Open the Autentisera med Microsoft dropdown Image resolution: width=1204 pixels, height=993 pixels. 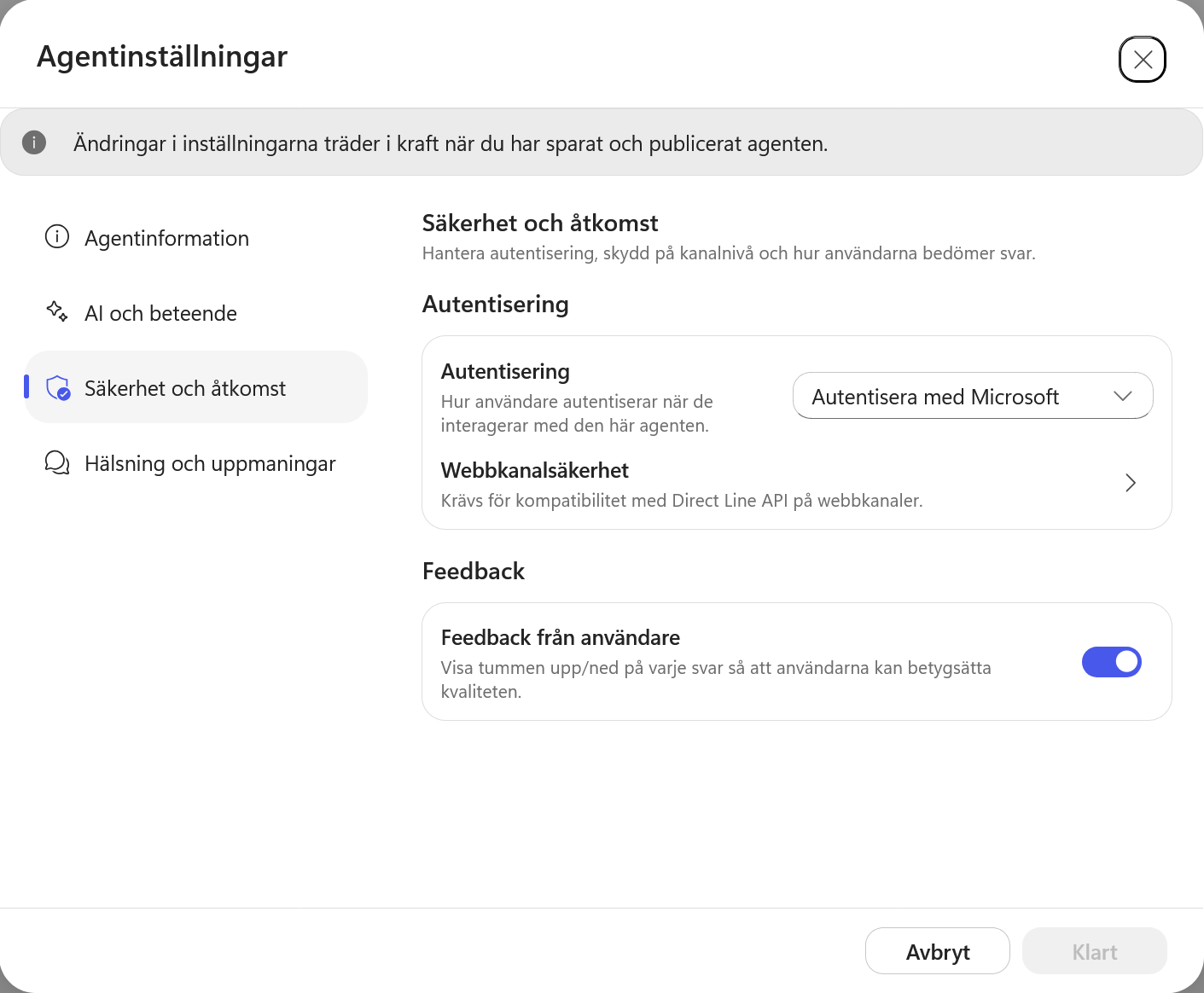pos(973,396)
